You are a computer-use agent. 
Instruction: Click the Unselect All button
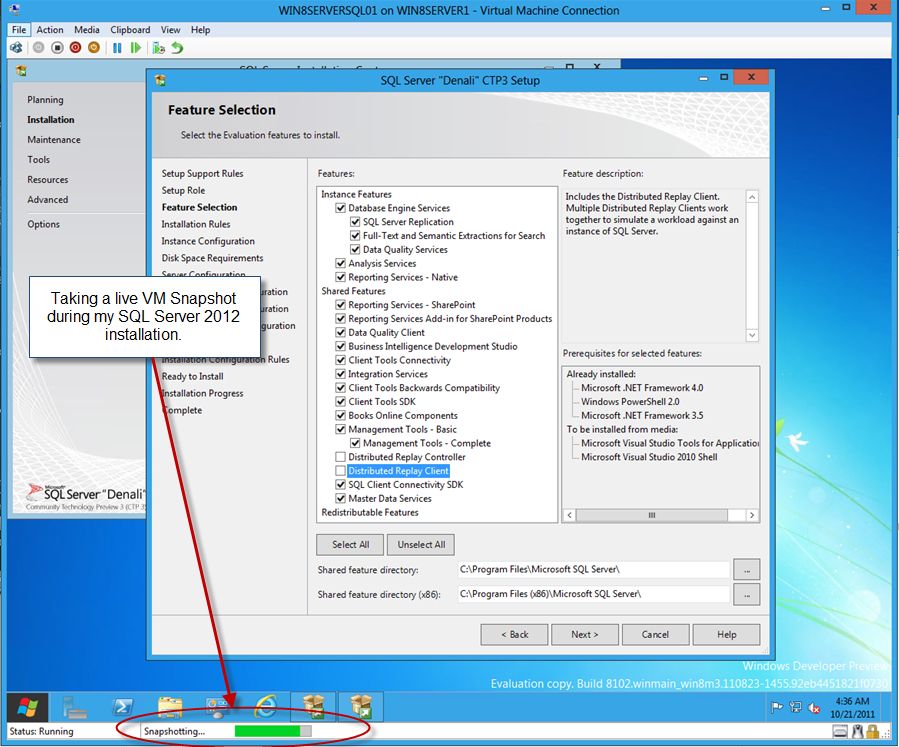(x=421, y=545)
